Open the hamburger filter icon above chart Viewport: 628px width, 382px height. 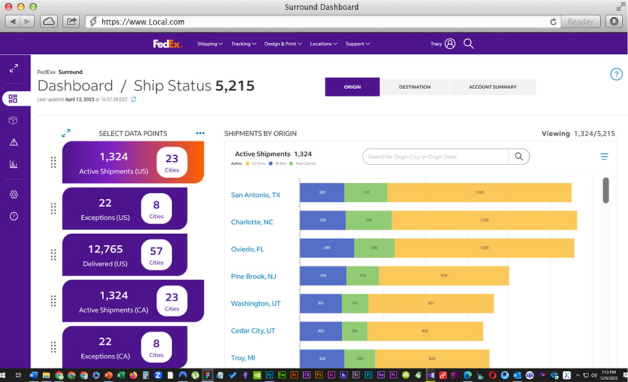coord(604,157)
